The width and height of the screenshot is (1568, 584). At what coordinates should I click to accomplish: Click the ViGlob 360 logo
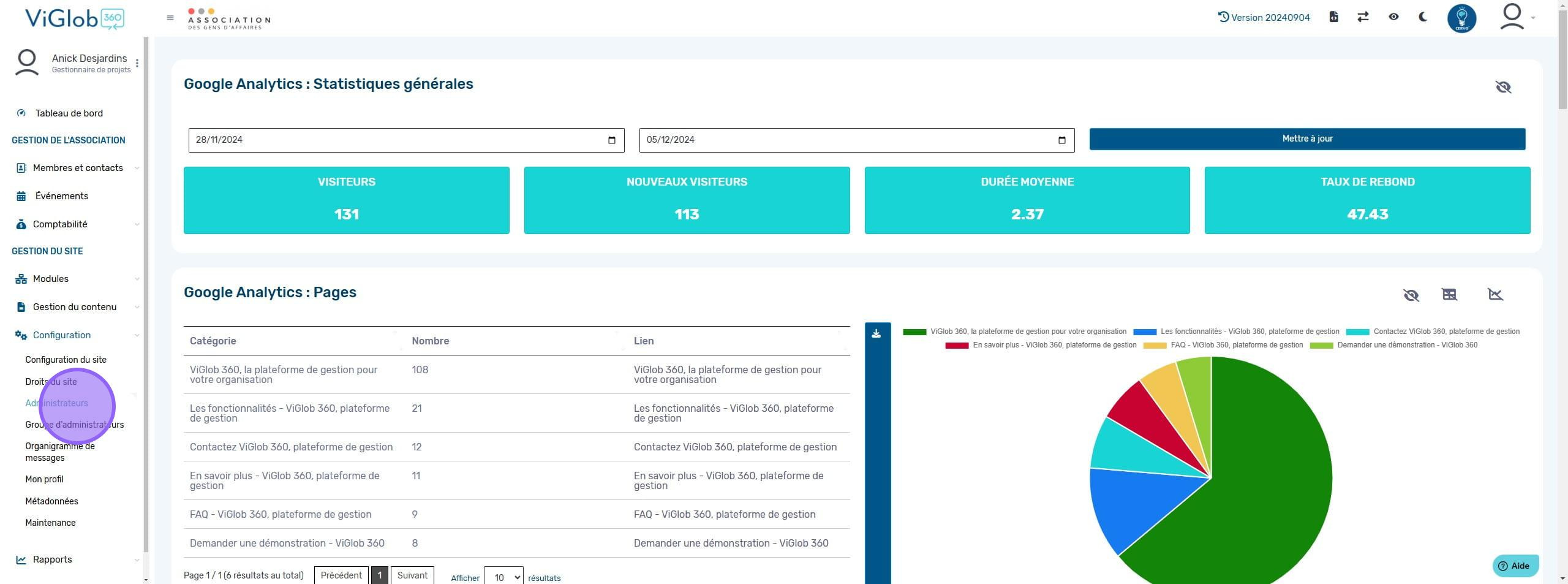click(x=75, y=18)
